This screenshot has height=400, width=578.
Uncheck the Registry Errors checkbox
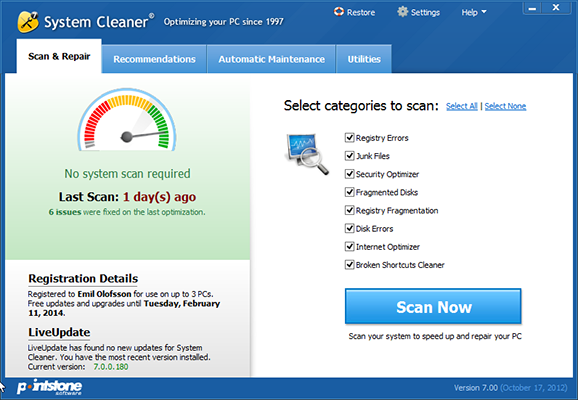click(x=349, y=138)
